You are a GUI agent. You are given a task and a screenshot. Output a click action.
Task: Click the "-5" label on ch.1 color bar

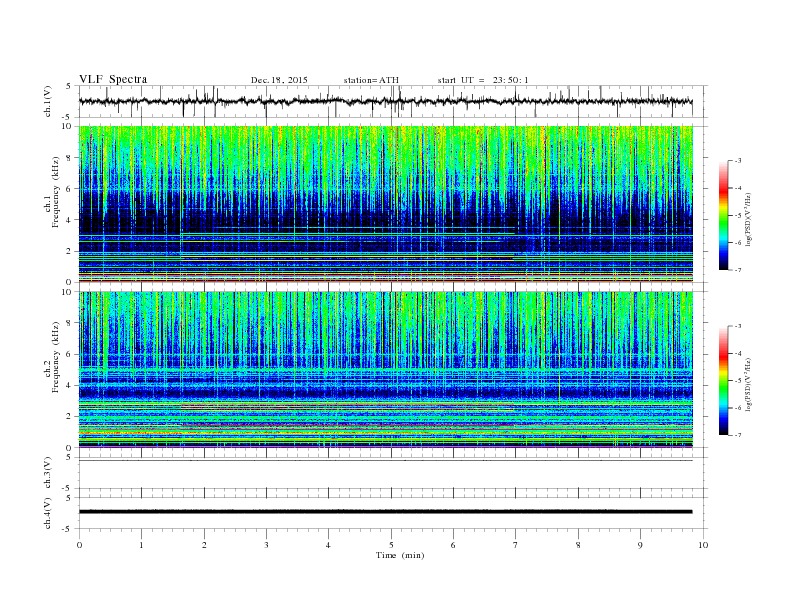tap(737, 216)
